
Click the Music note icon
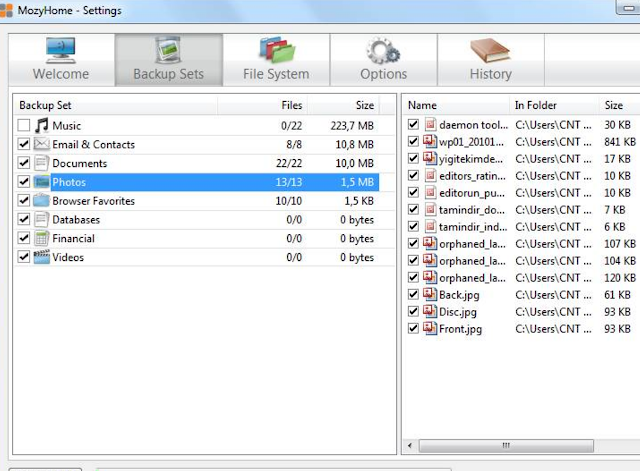click(42, 125)
